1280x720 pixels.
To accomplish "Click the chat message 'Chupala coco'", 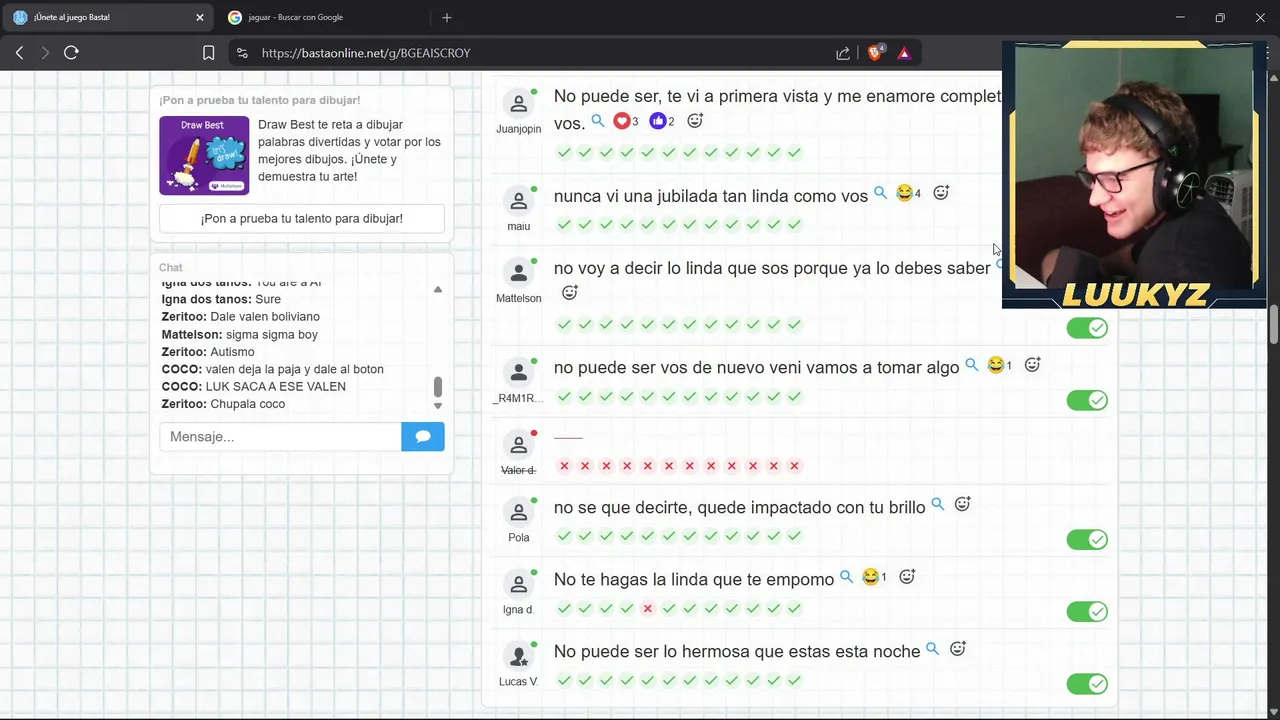I will point(248,404).
